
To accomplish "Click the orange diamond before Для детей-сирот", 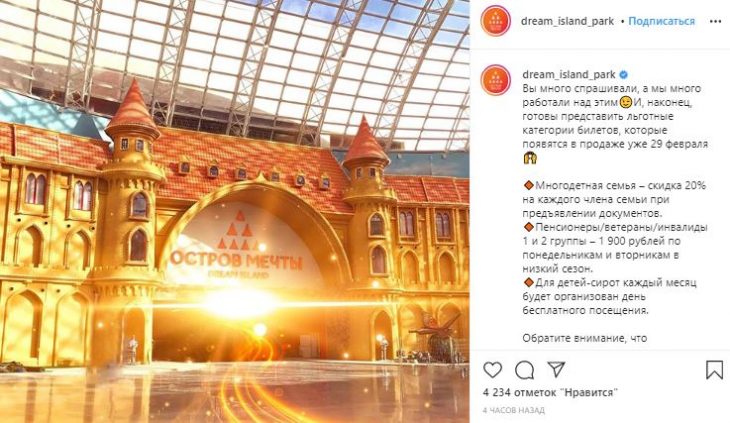I will click(528, 282).
